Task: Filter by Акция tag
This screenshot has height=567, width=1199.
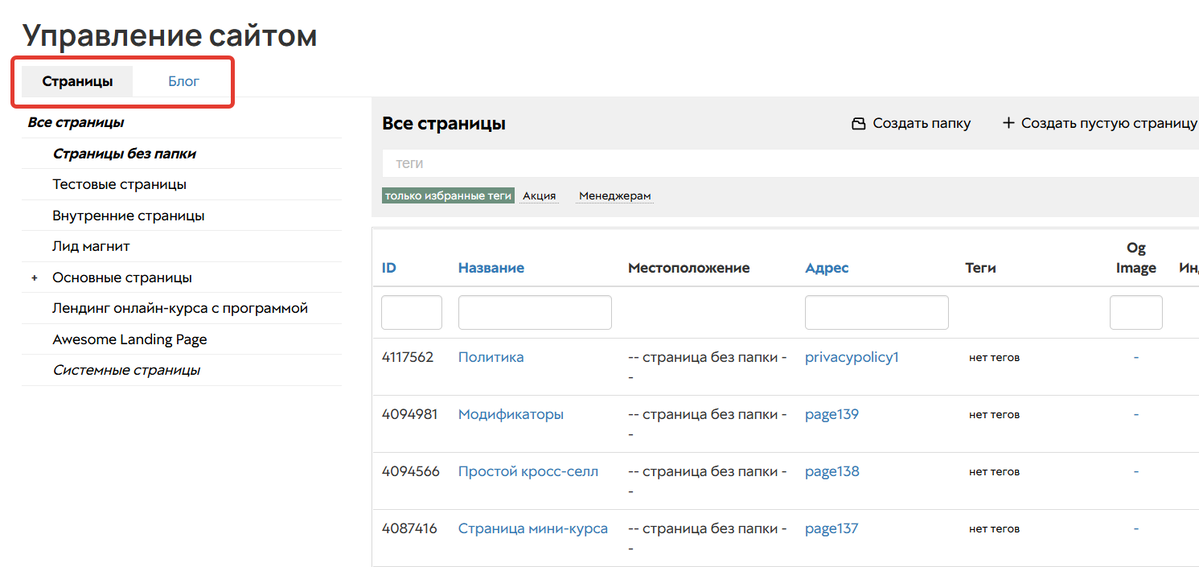Action: tap(539, 196)
